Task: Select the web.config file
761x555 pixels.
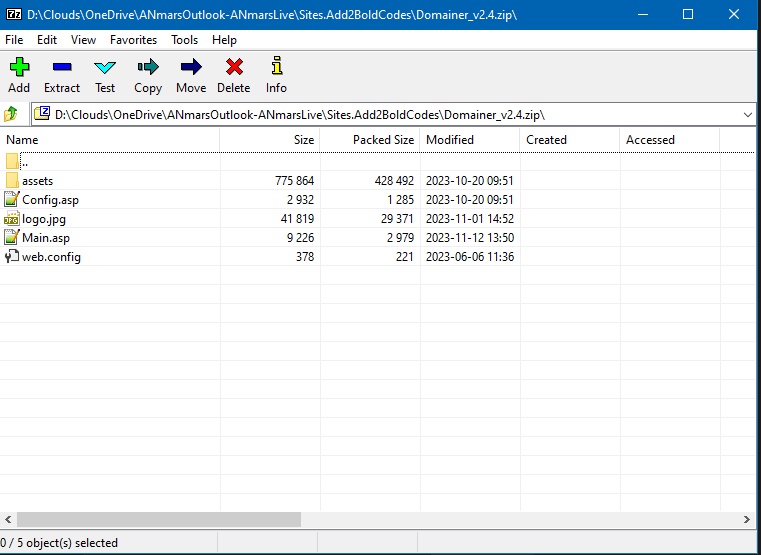Action: (51, 257)
